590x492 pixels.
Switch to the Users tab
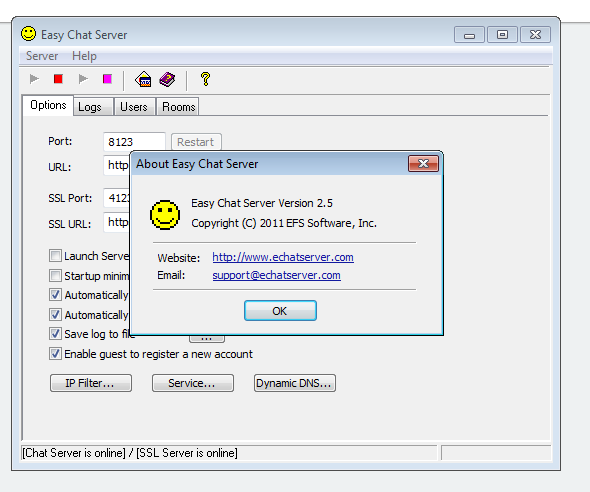coord(134,107)
